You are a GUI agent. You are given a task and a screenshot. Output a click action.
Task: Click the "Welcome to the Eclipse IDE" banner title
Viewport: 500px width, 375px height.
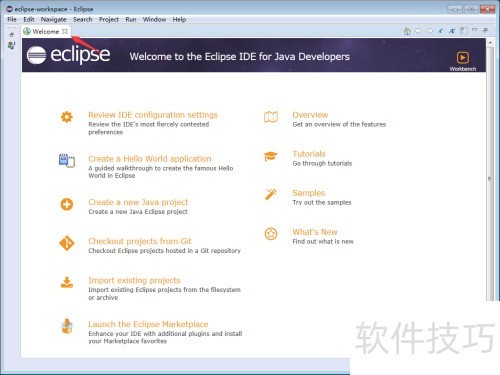coord(239,56)
